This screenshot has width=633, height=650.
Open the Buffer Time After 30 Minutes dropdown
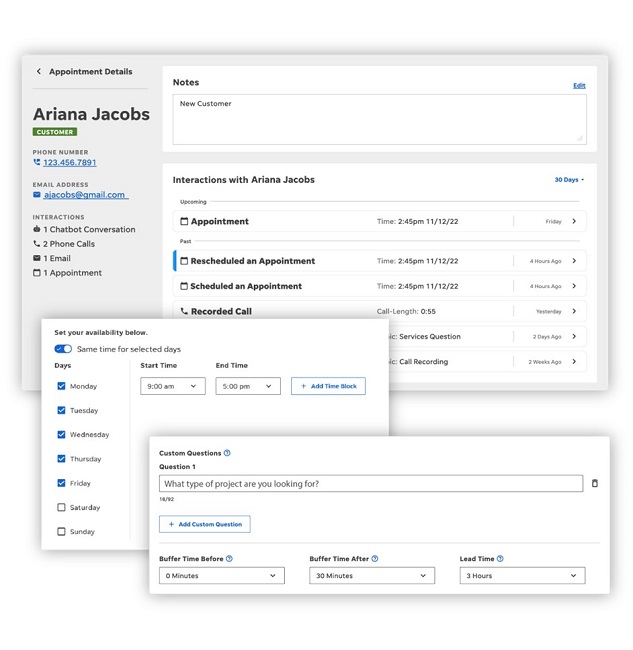372,575
